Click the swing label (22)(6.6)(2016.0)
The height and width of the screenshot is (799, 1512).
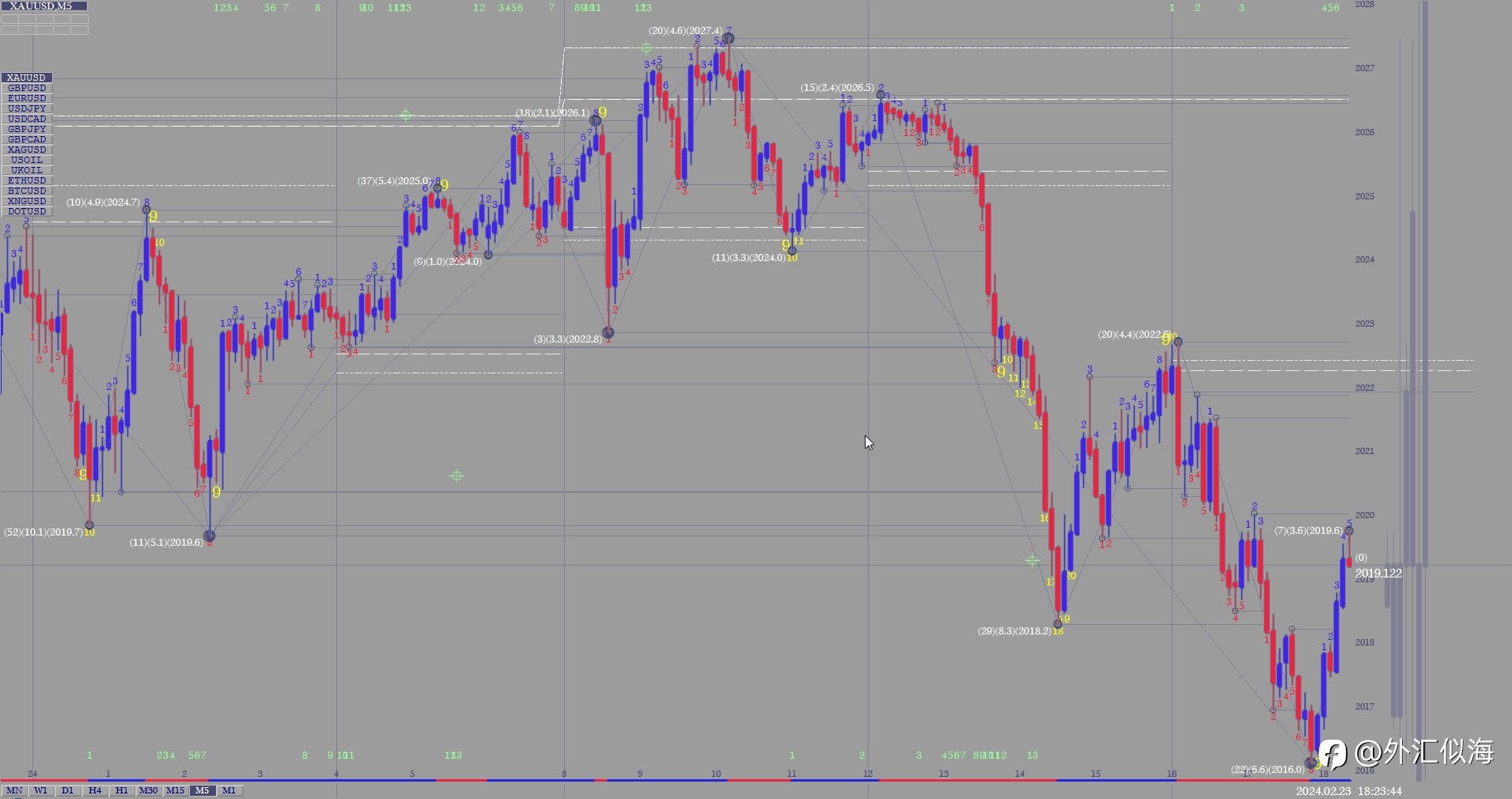pos(1268,770)
